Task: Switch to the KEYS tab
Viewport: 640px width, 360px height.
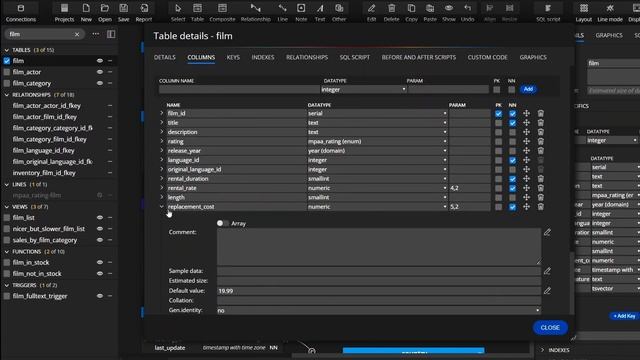Action: click(233, 58)
